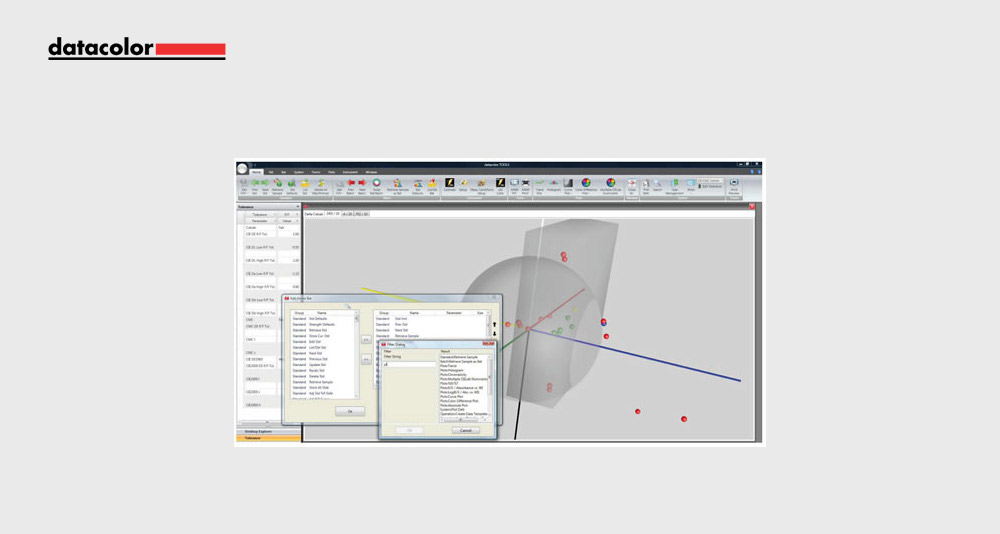Click the Filter String text field
Screen dimensions: 1000x534
(x=408, y=364)
